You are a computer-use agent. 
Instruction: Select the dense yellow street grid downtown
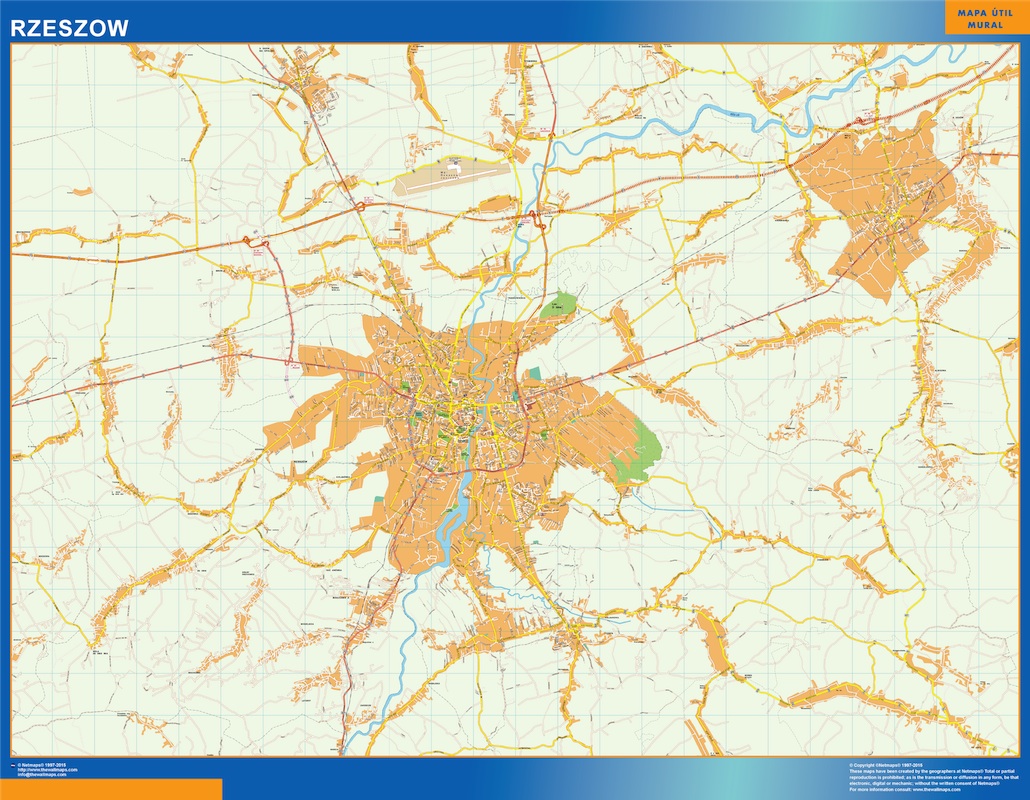465,415
